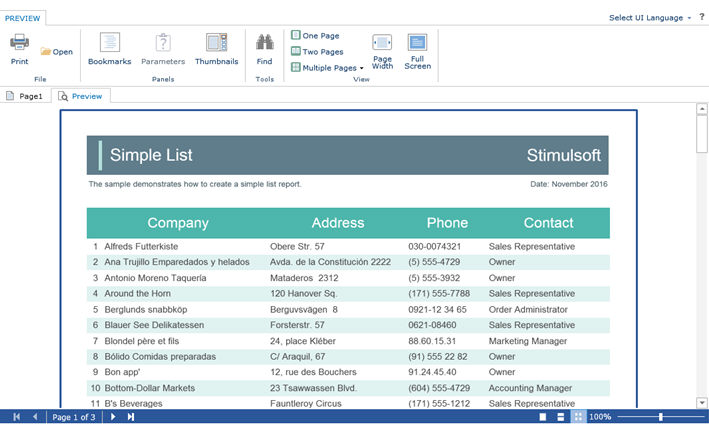The height and width of the screenshot is (424, 709).
Task: Click the Simple List title
Action: (151, 155)
